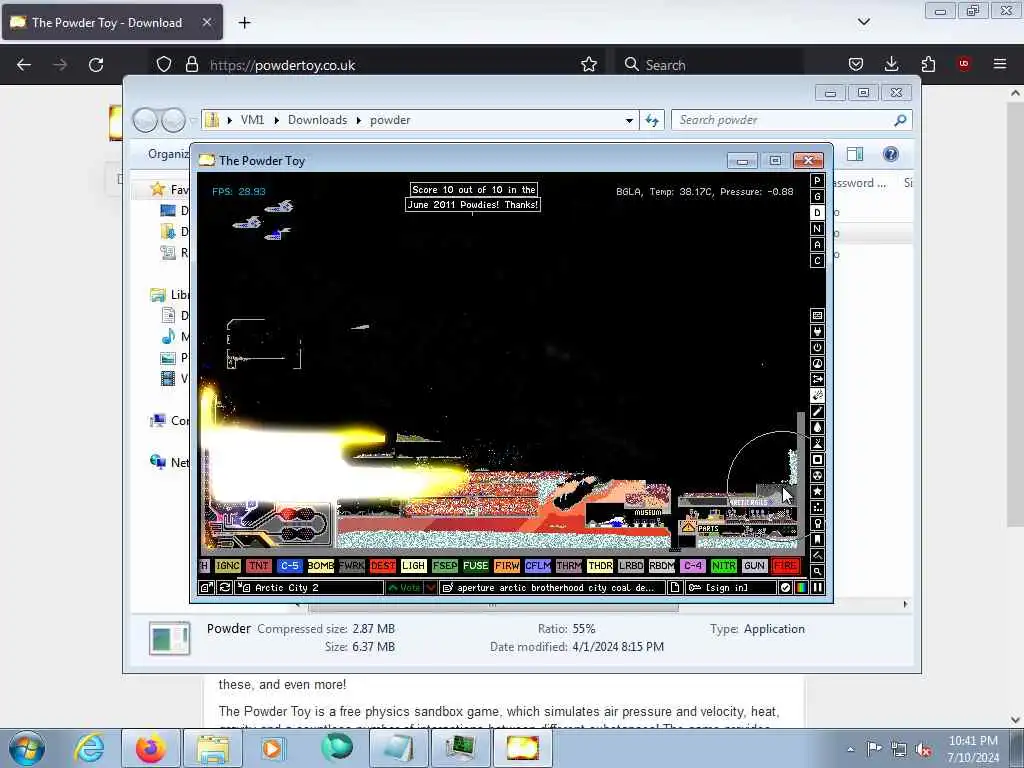Toggle Newtonian gravity N option
The width and height of the screenshot is (1024, 768).
pyautogui.click(x=817, y=229)
